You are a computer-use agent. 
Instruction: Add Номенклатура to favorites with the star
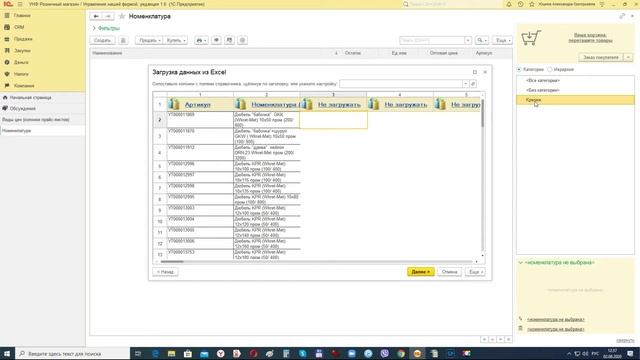click(122, 16)
